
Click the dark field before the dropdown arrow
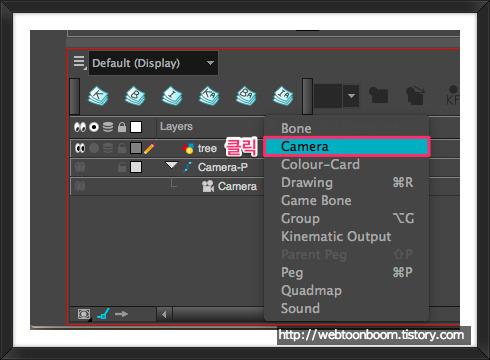(328, 96)
